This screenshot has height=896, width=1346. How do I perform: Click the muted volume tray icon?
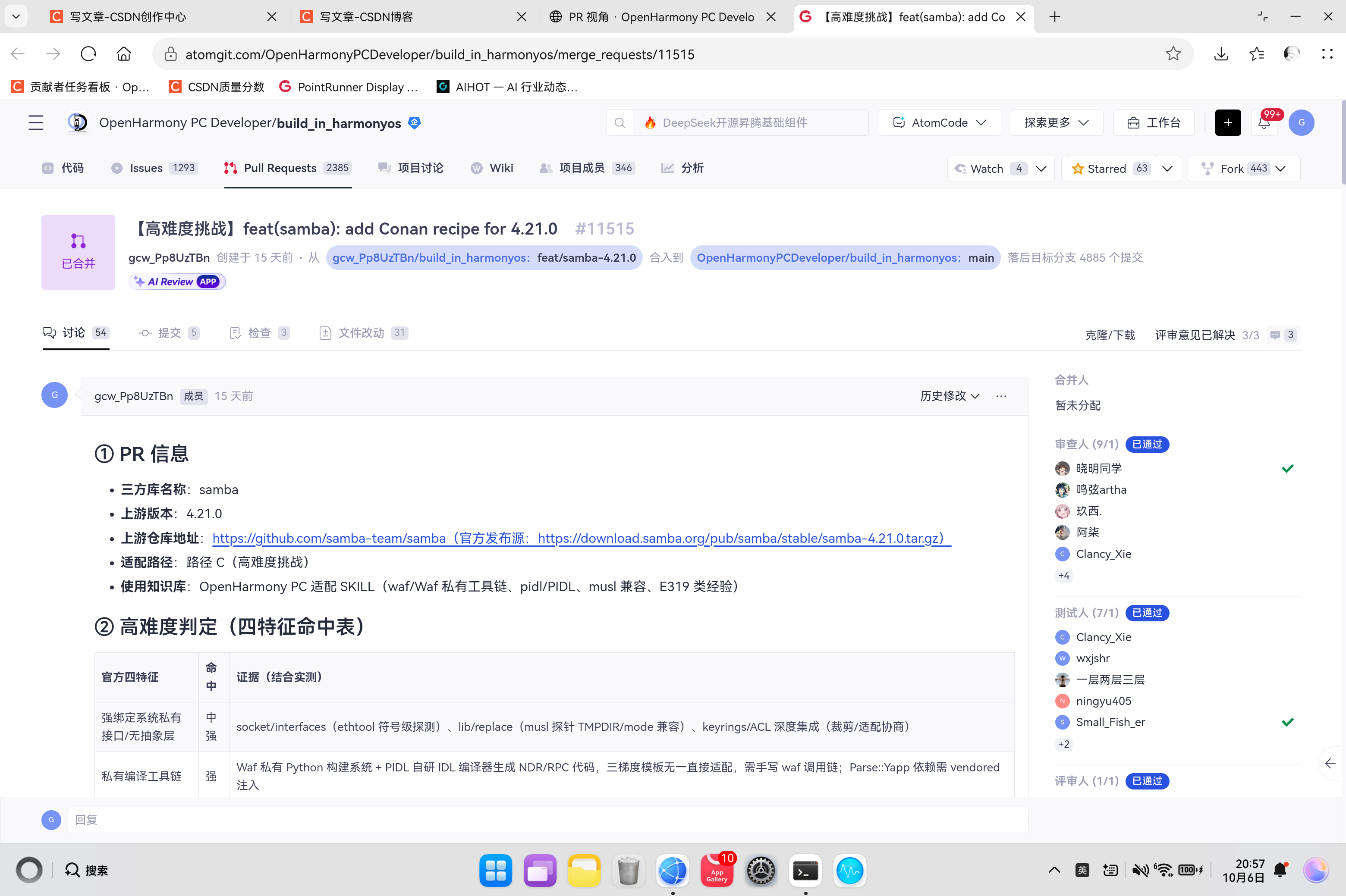(x=1140, y=870)
